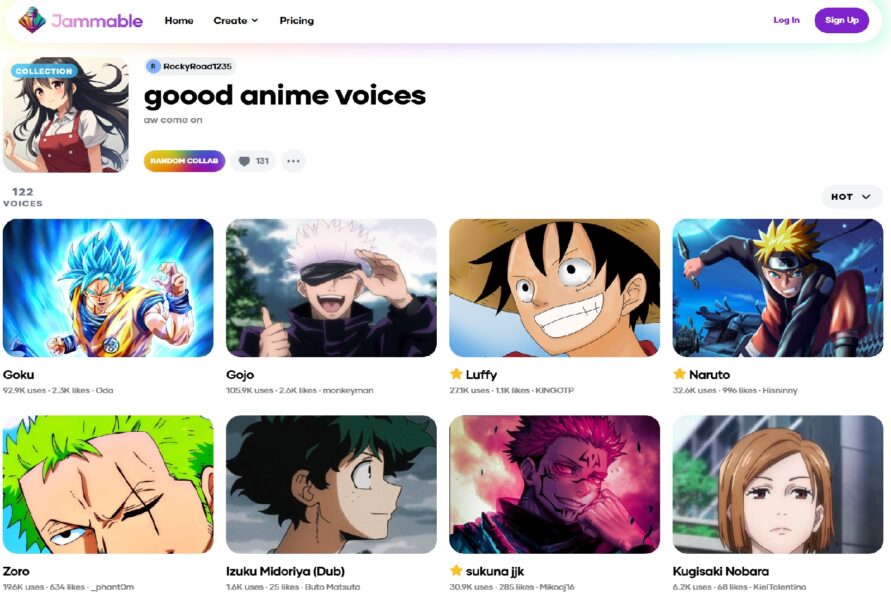Click the star icon next to Luffy
Image resolution: width=891 pixels, height=600 pixels.
456,374
